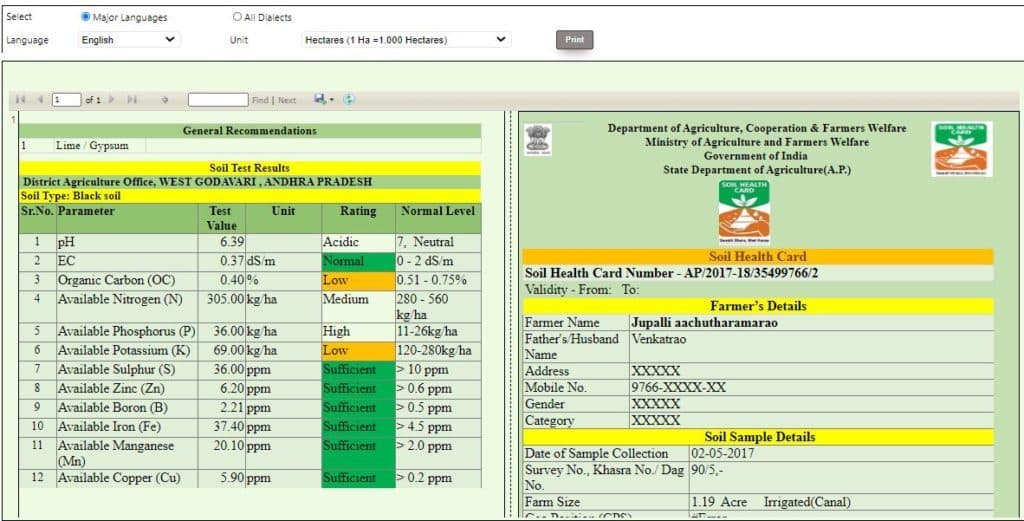Image resolution: width=1024 pixels, height=521 pixels.
Task: Click Available Boron (B) row label
Action: pos(112,407)
